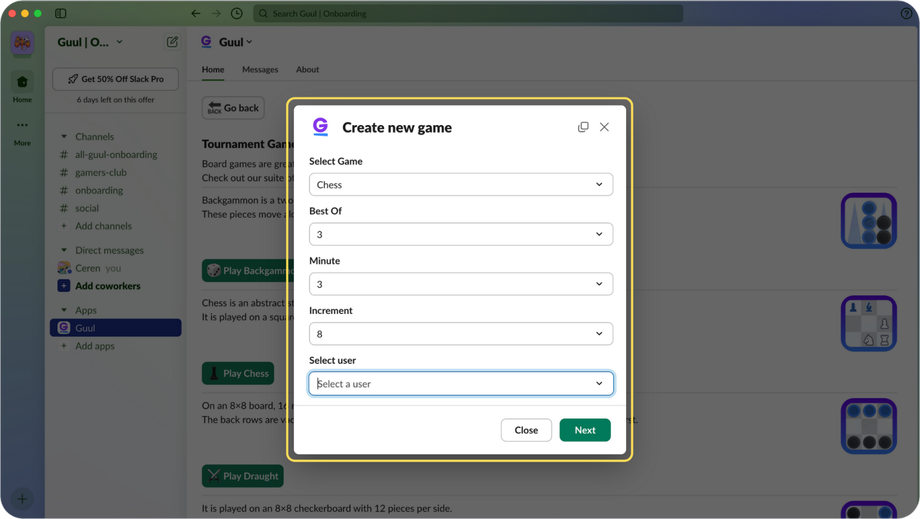This screenshot has height=519, width=920.
Task: Collapse the Channels section in sidebar
Action: [x=64, y=137]
